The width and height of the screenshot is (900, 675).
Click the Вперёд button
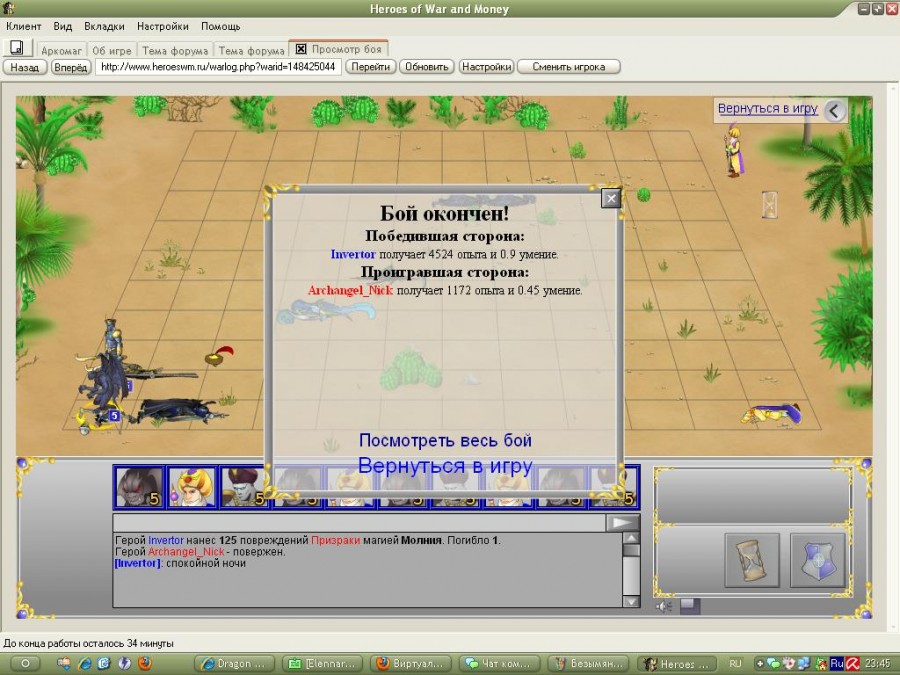71,67
